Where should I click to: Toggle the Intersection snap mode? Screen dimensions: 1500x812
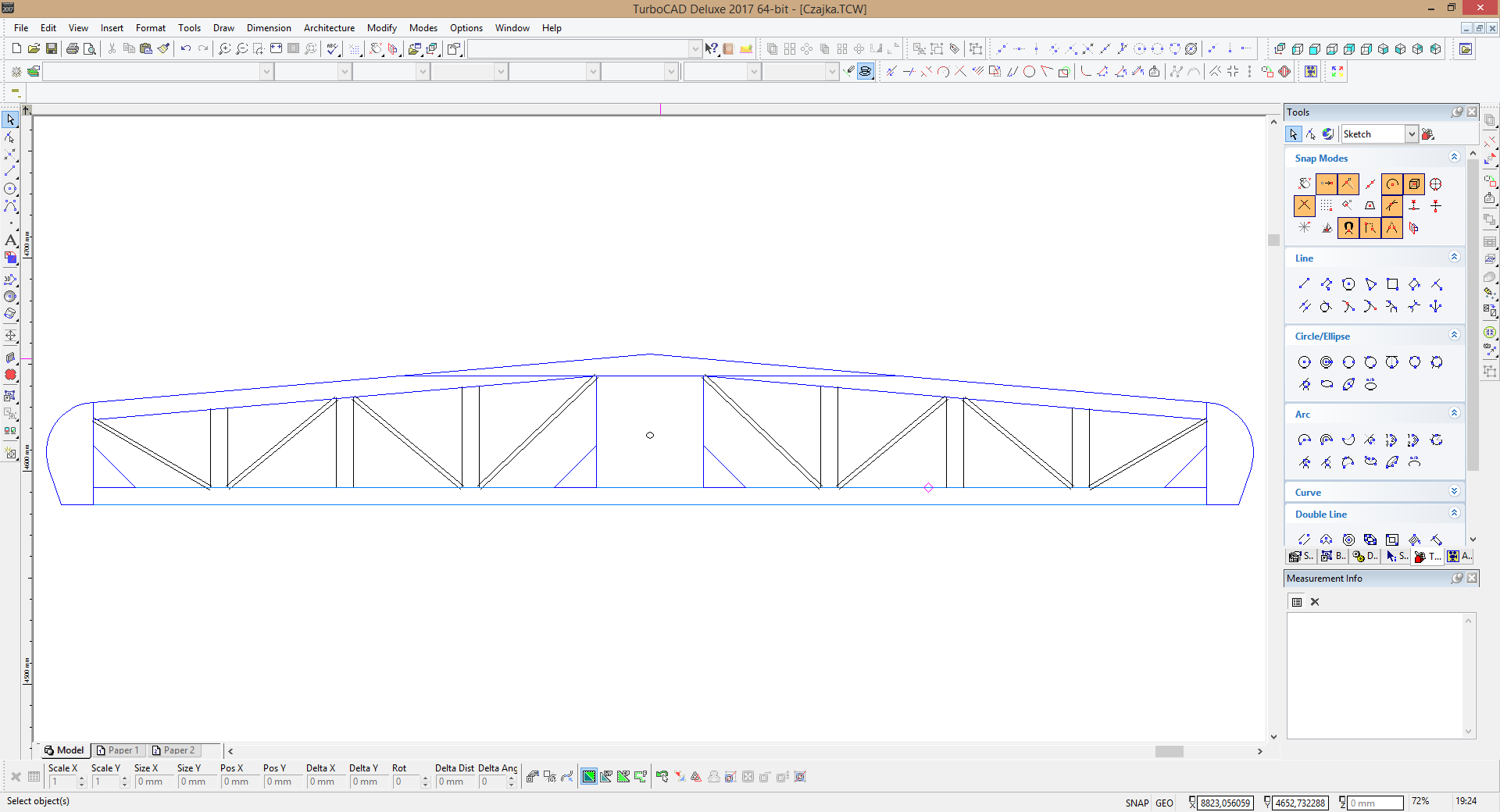pyautogui.click(x=1305, y=206)
